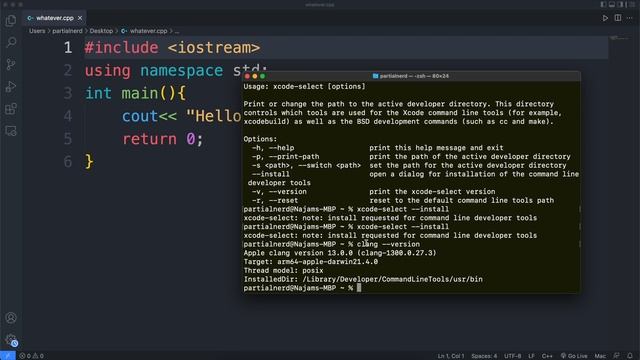
Task: Open the Accounts menu icon
Action: [11, 318]
